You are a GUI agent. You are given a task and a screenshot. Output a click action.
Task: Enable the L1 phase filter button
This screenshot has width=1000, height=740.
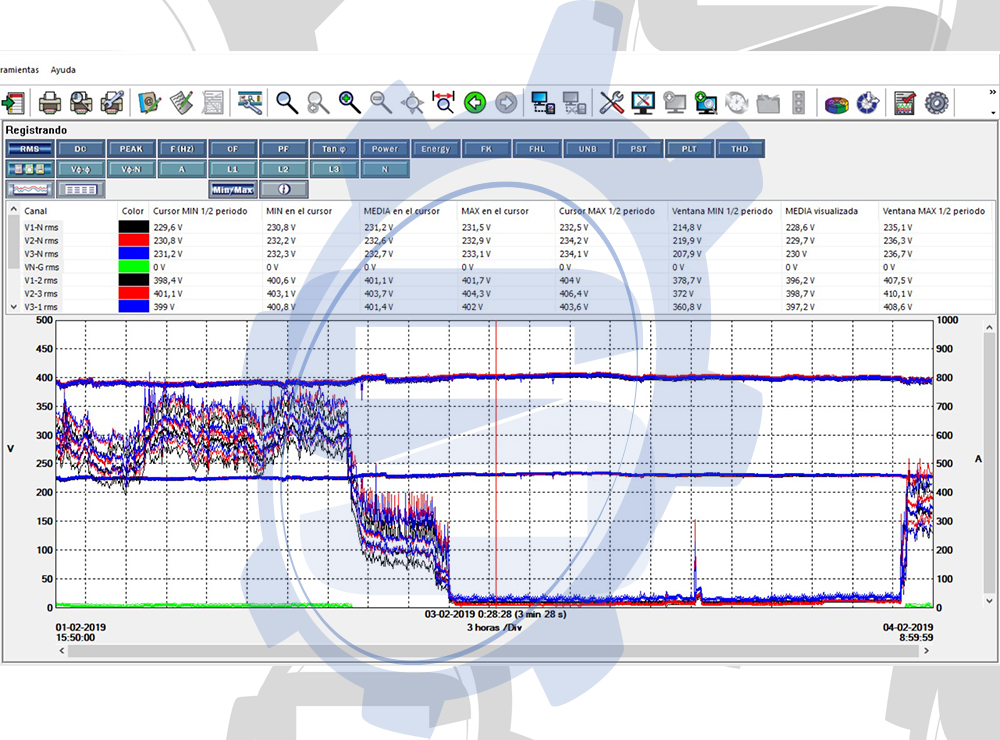click(233, 169)
